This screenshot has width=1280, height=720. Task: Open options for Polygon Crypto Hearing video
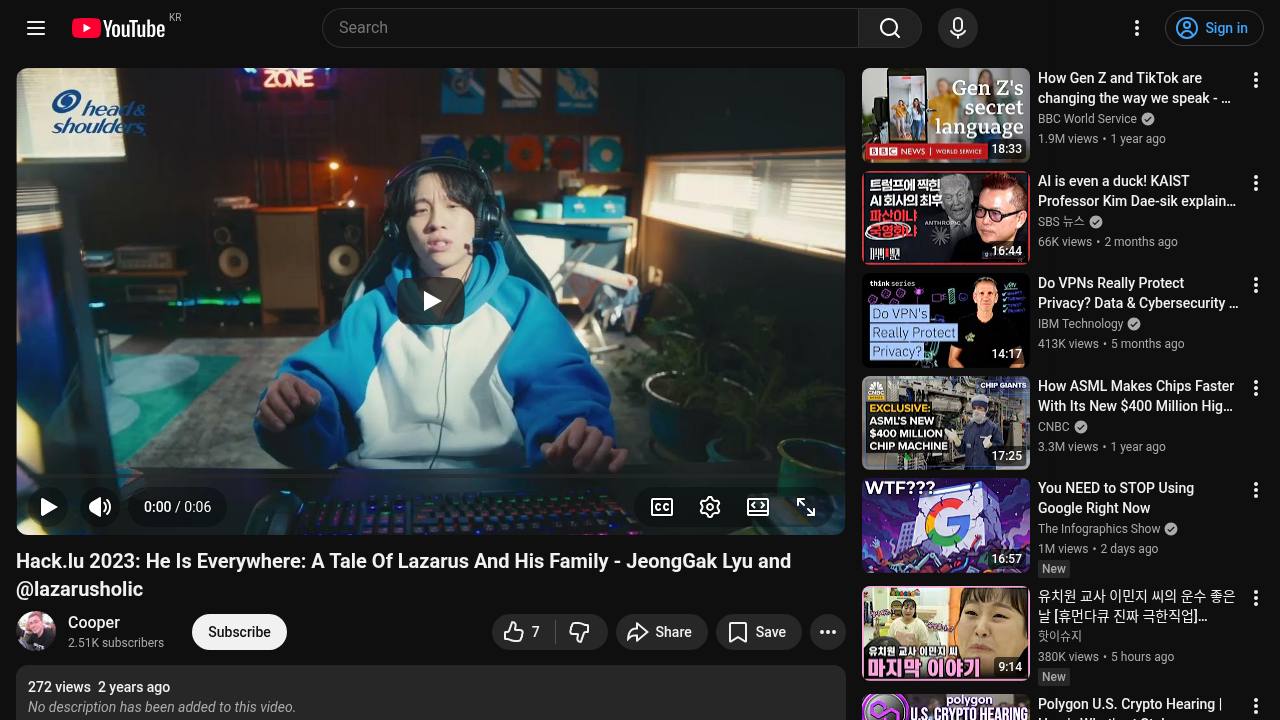point(1256,706)
